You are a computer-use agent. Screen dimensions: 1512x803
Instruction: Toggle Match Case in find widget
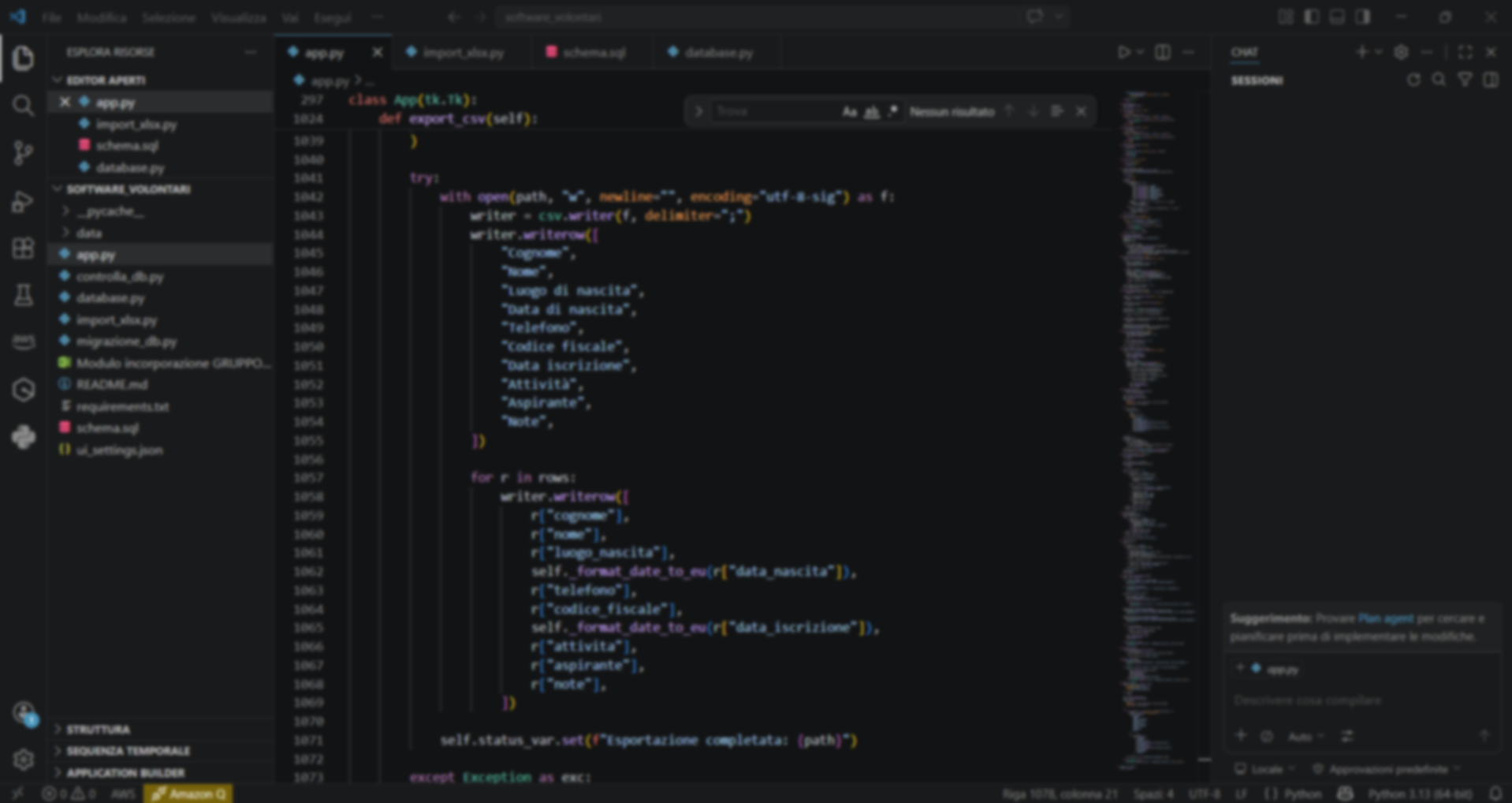(849, 112)
